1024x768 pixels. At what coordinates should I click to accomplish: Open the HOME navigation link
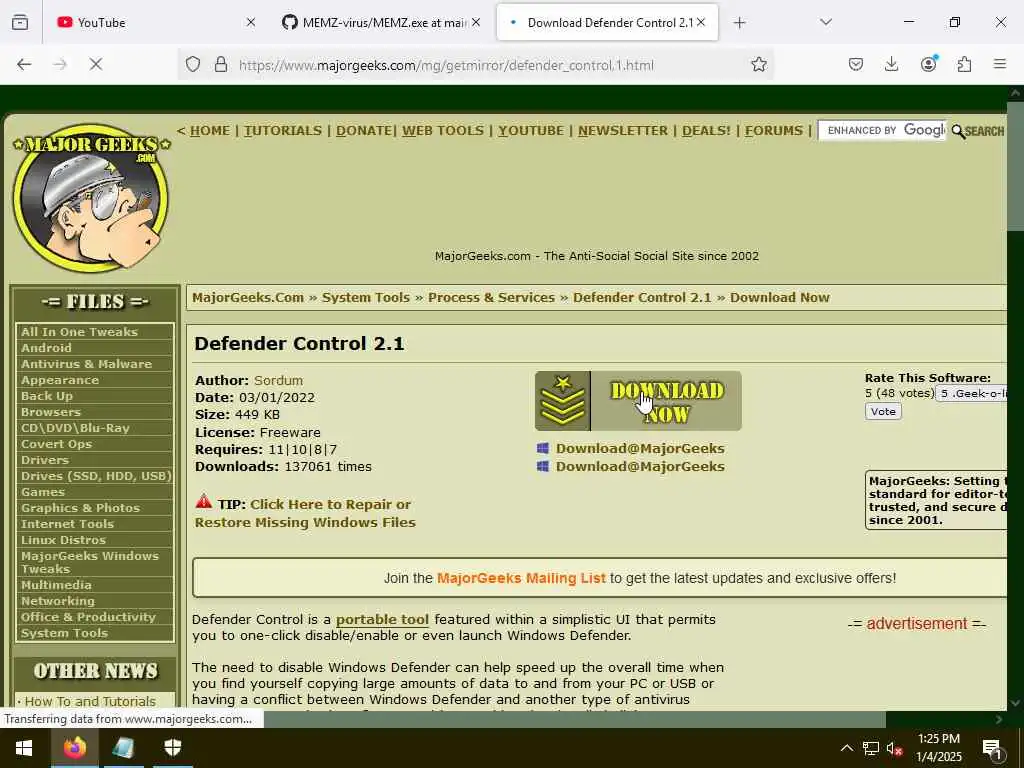[x=210, y=131]
